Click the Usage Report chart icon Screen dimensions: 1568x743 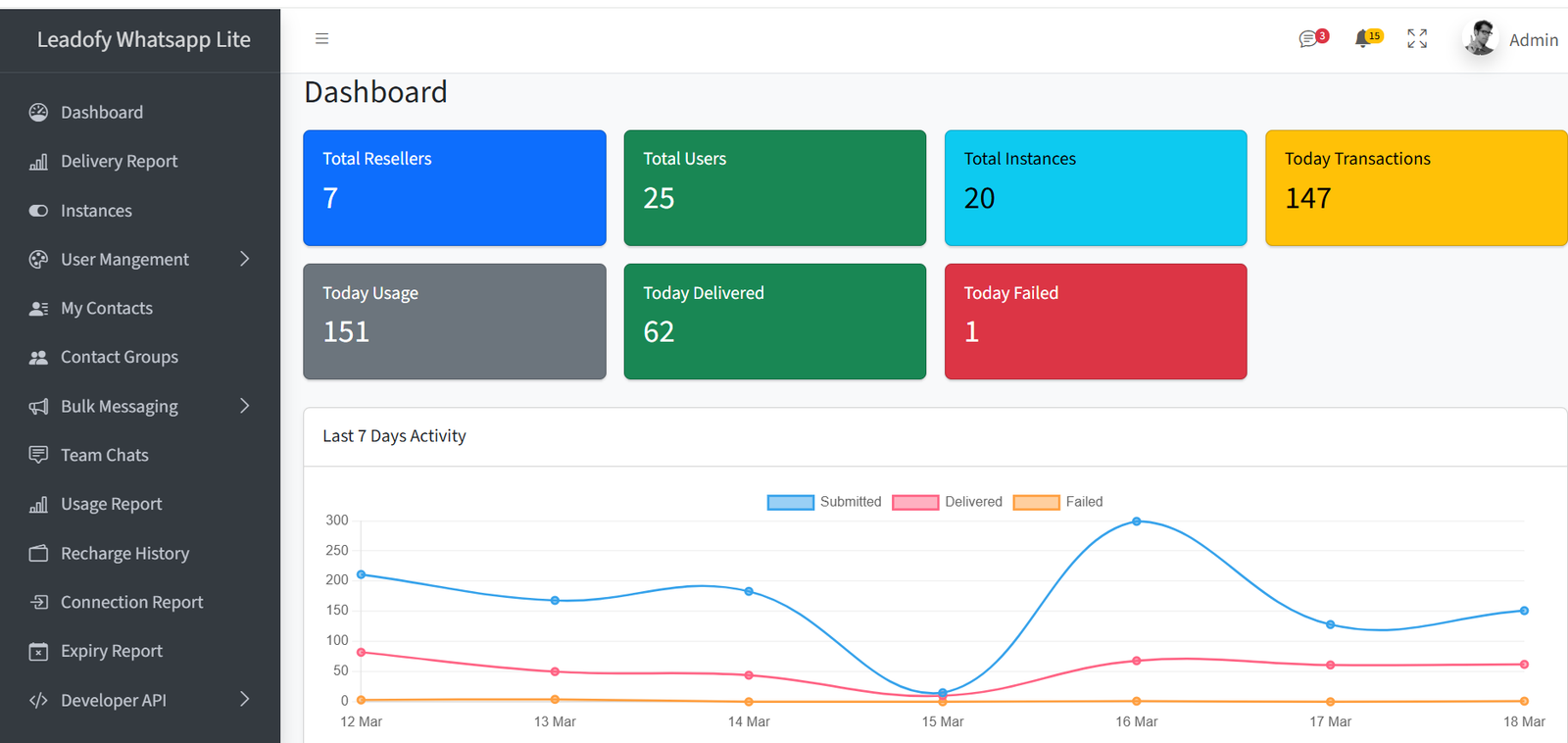coord(38,505)
